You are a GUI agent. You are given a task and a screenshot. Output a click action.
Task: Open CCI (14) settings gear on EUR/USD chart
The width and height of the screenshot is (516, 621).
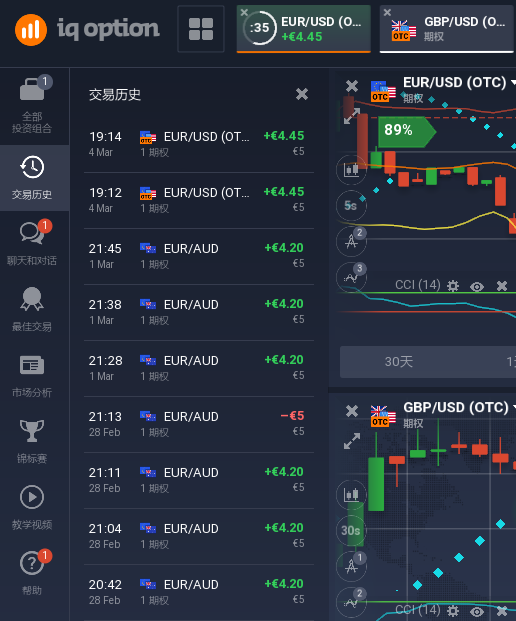coord(453,286)
